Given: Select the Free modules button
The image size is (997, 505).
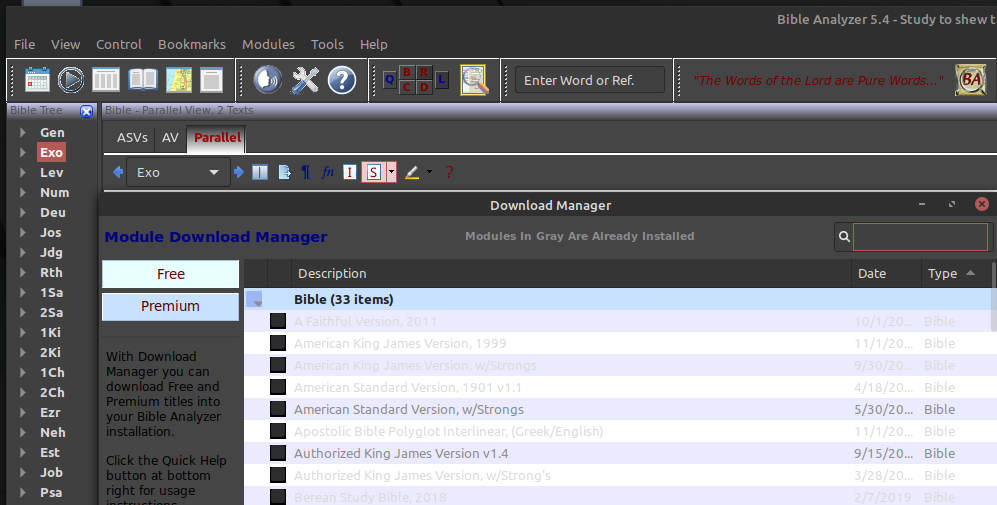Looking at the screenshot, I should (170, 274).
